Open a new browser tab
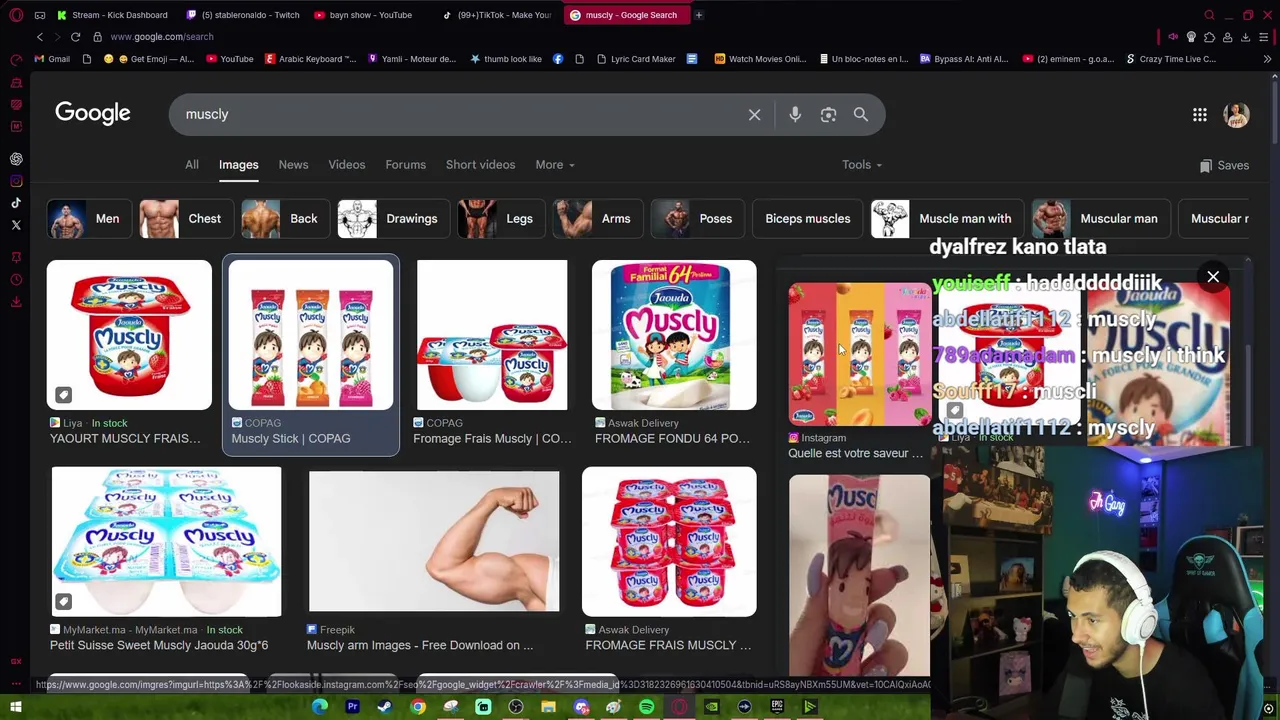The image size is (1280, 720). point(699,15)
